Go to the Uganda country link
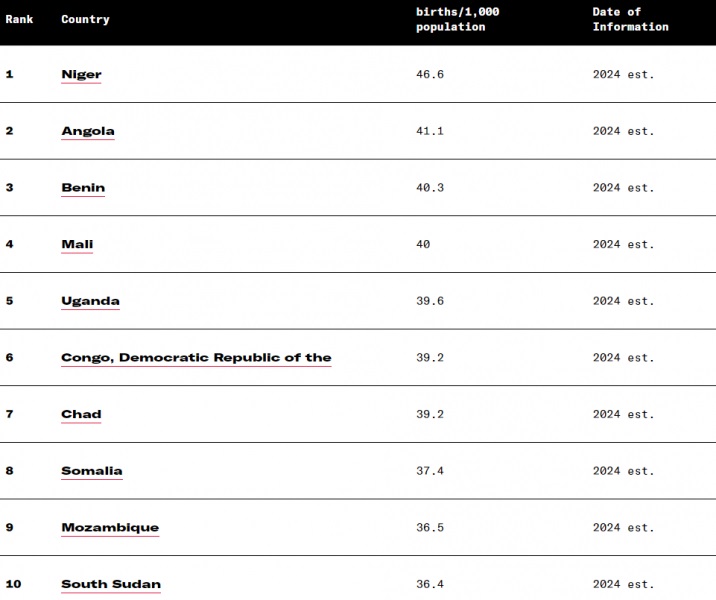The image size is (716, 600). point(90,301)
